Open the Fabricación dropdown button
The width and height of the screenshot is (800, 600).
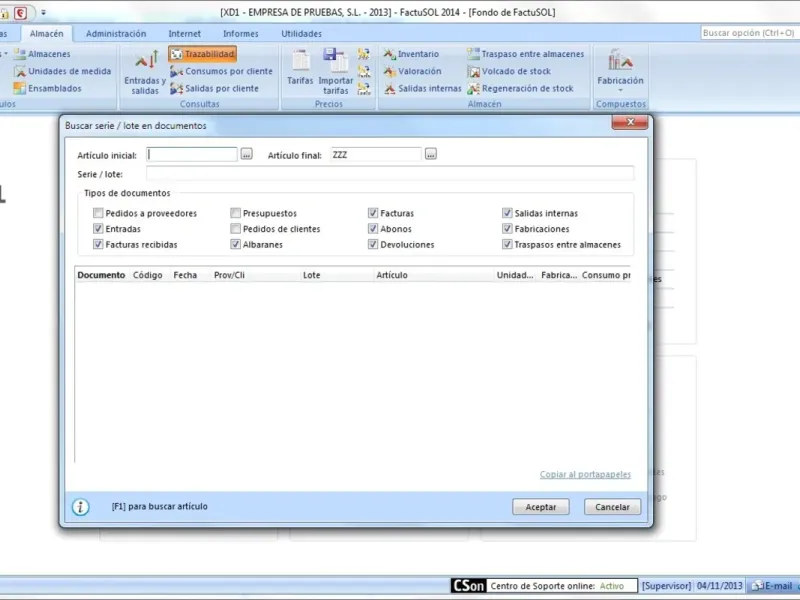coord(620,71)
